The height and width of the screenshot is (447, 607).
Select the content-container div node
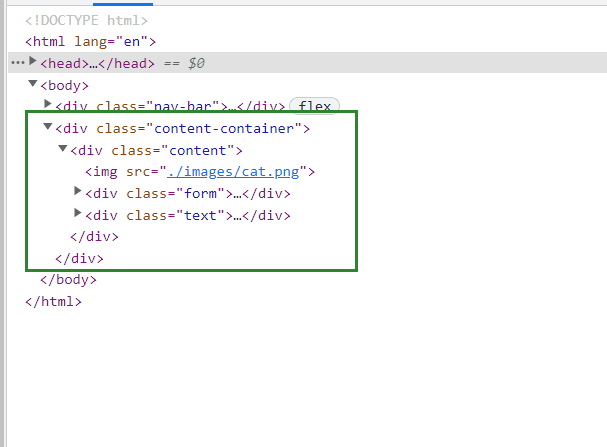(183, 128)
